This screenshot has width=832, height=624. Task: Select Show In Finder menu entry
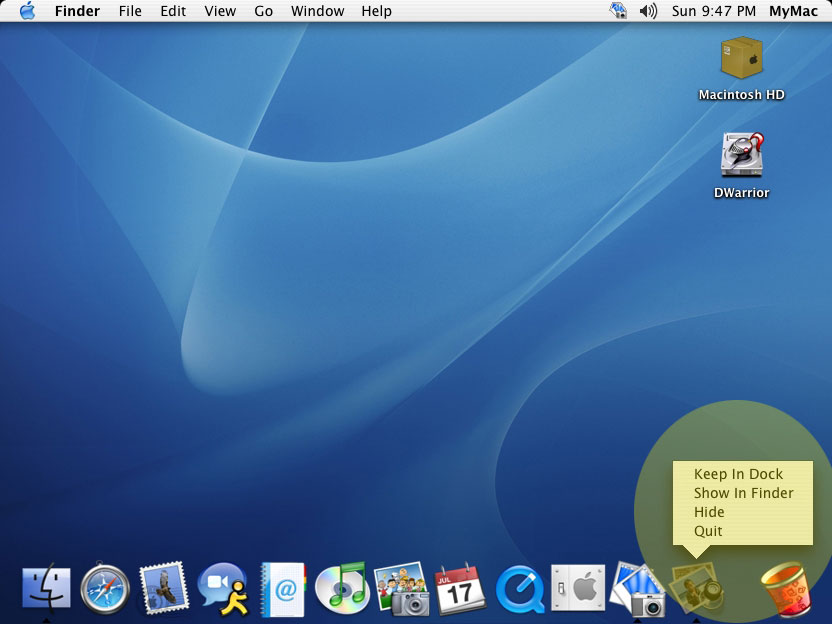tap(743, 493)
